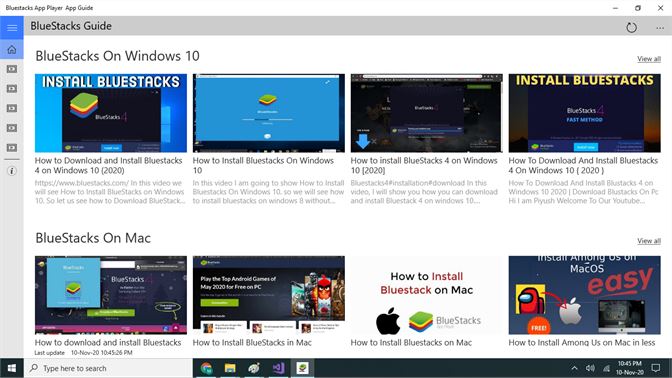The height and width of the screenshot is (378, 672).
Task: Click description starting 'Bluestacks4#installation#download'
Action: [x=424, y=192]
